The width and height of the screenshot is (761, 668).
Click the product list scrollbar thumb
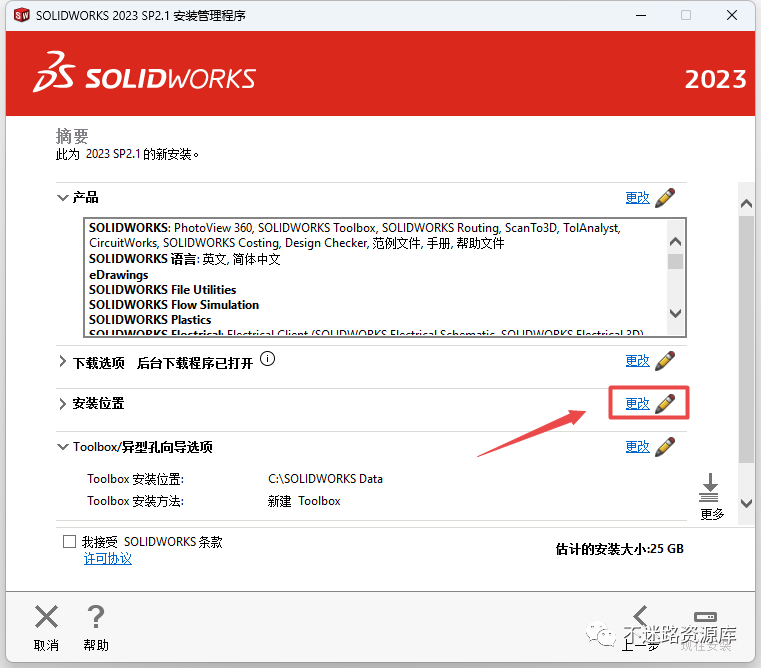675,261
